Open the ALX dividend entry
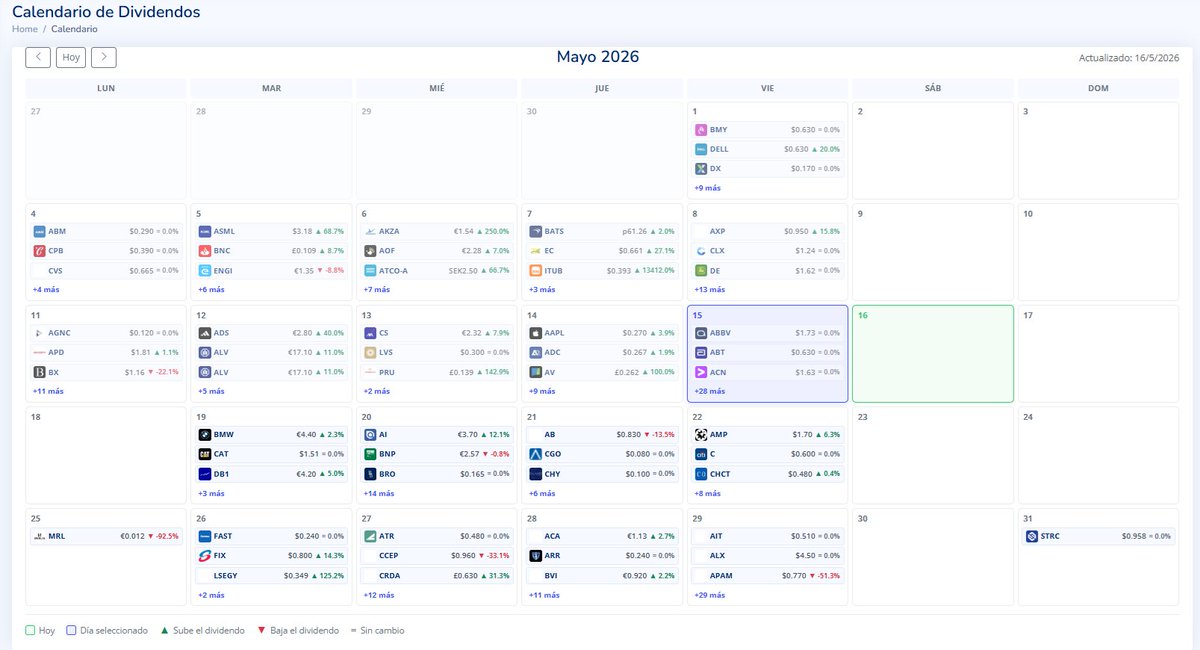 click(x=768, y=556)
